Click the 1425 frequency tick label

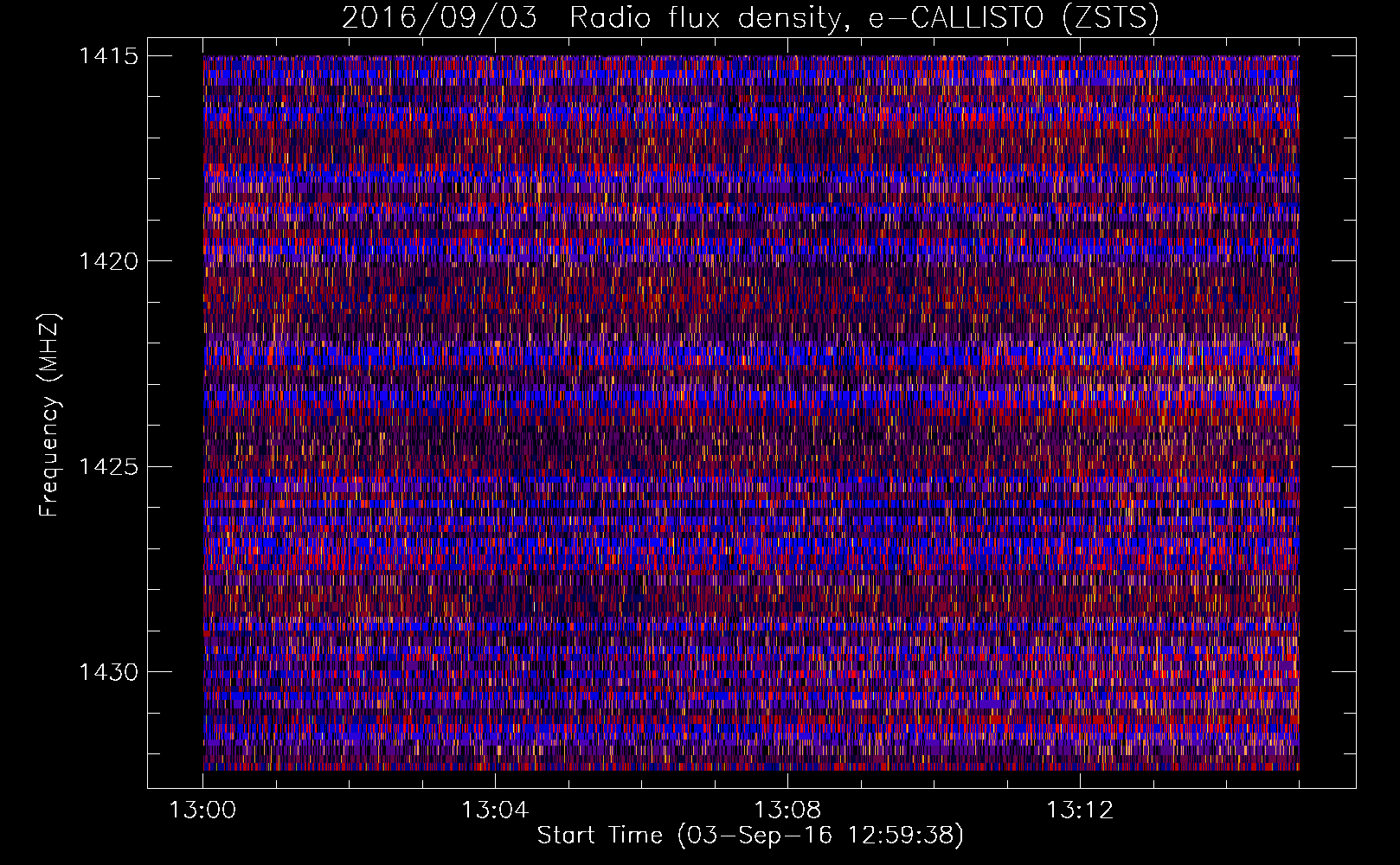[108, 467]
